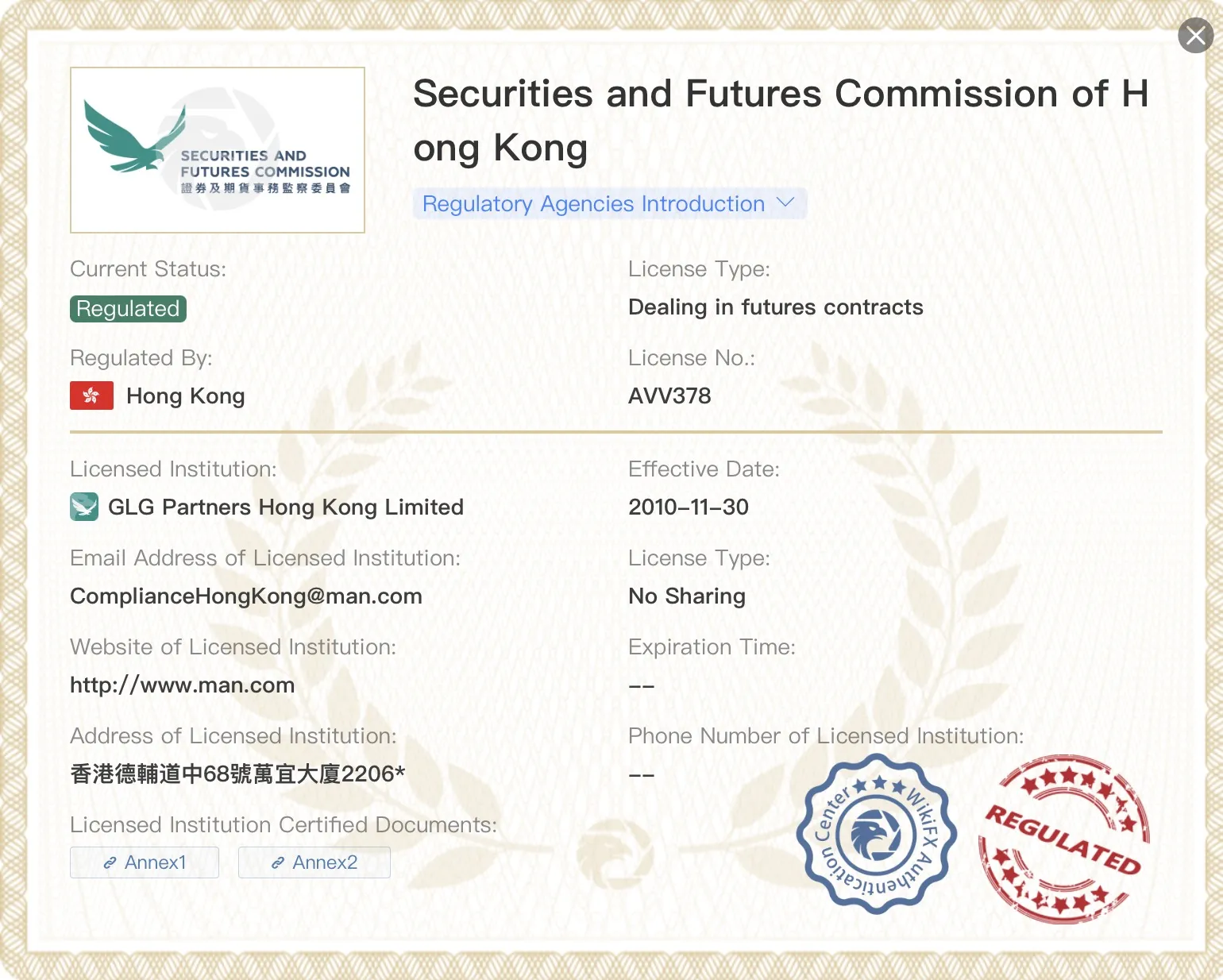Open the Annex2 certified document
Viewport: 1223px width, 980px height.
(x=314, y=862)
